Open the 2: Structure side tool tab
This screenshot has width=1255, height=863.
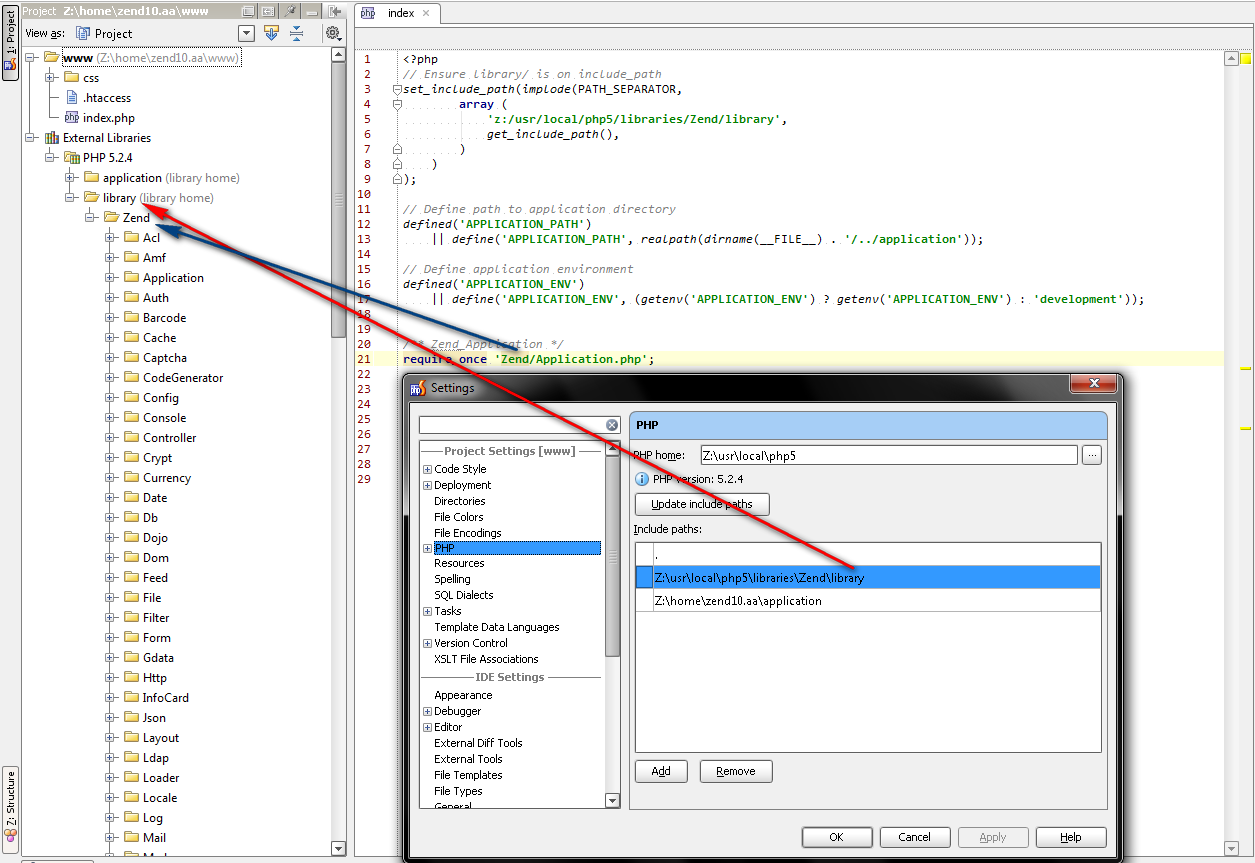(x=10, y=808)
